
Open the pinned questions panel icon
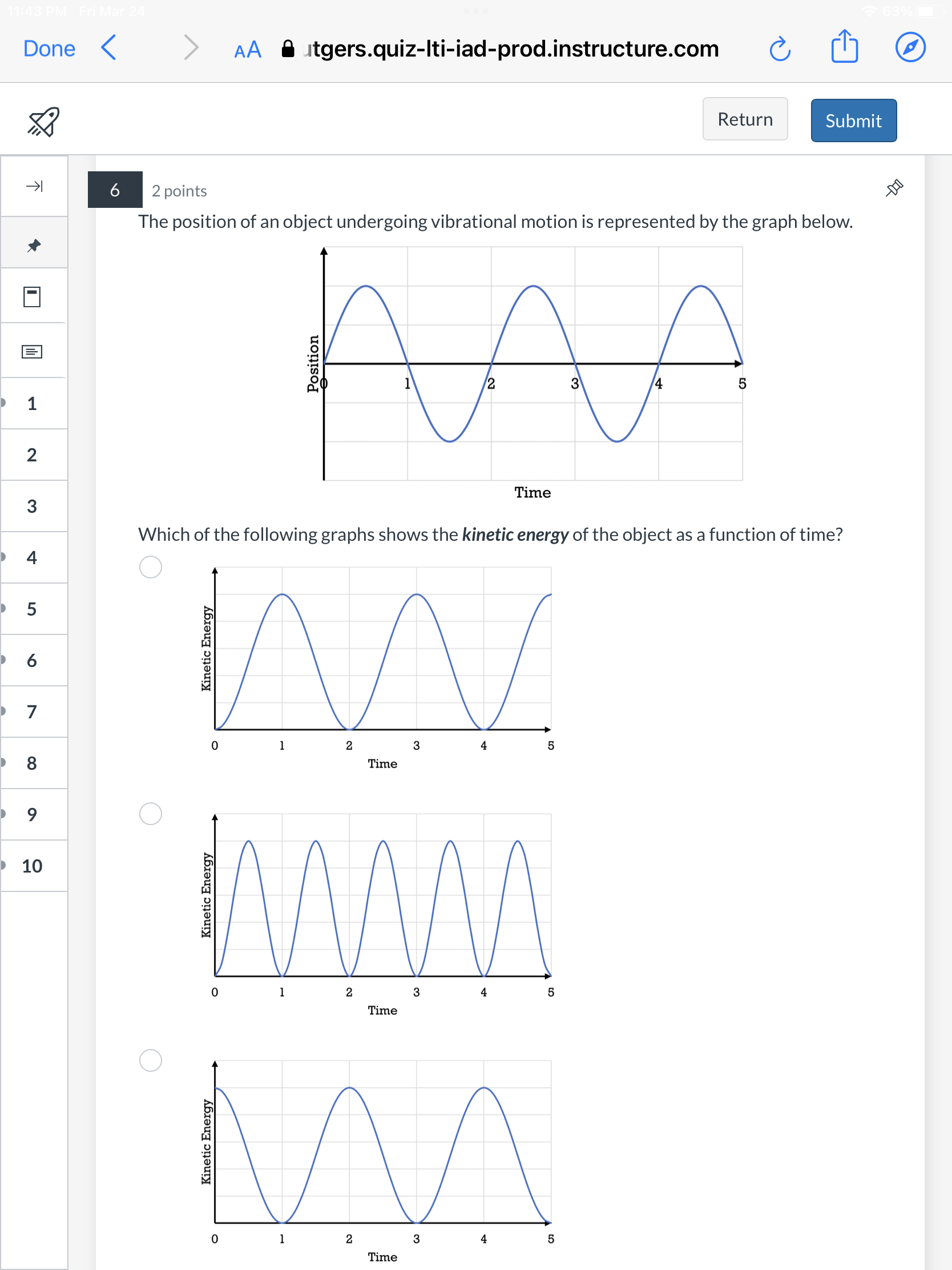33,242
